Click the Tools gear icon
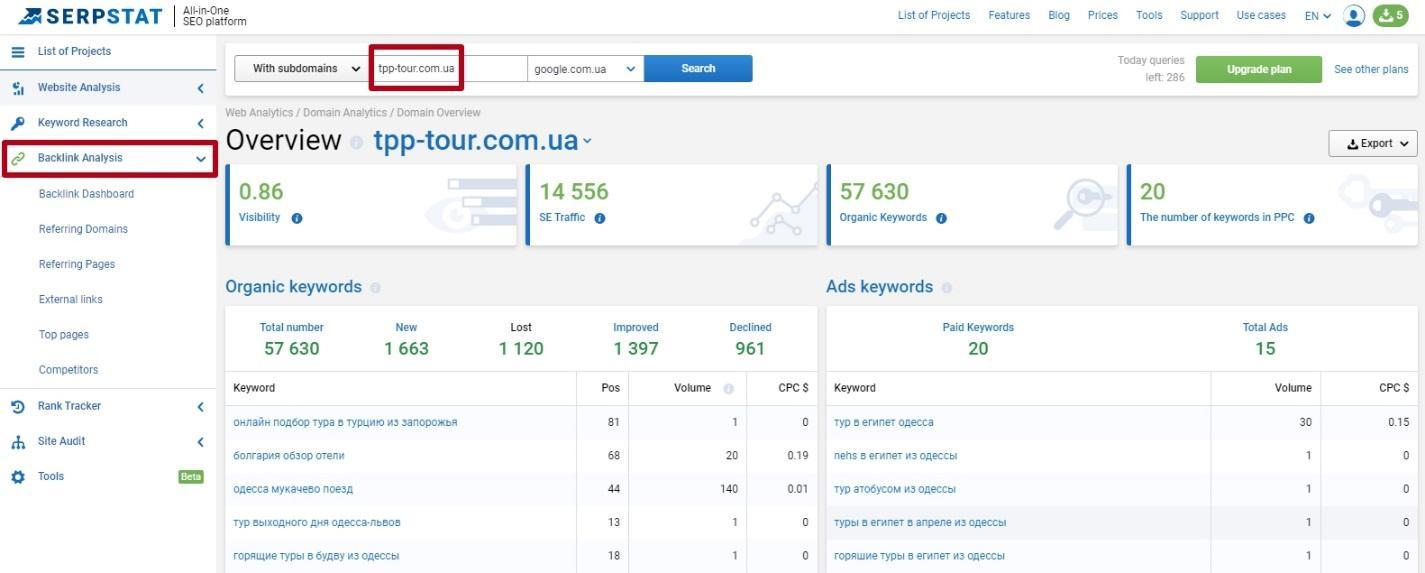This screenshot has width=1425, height=573. (18, 477)
